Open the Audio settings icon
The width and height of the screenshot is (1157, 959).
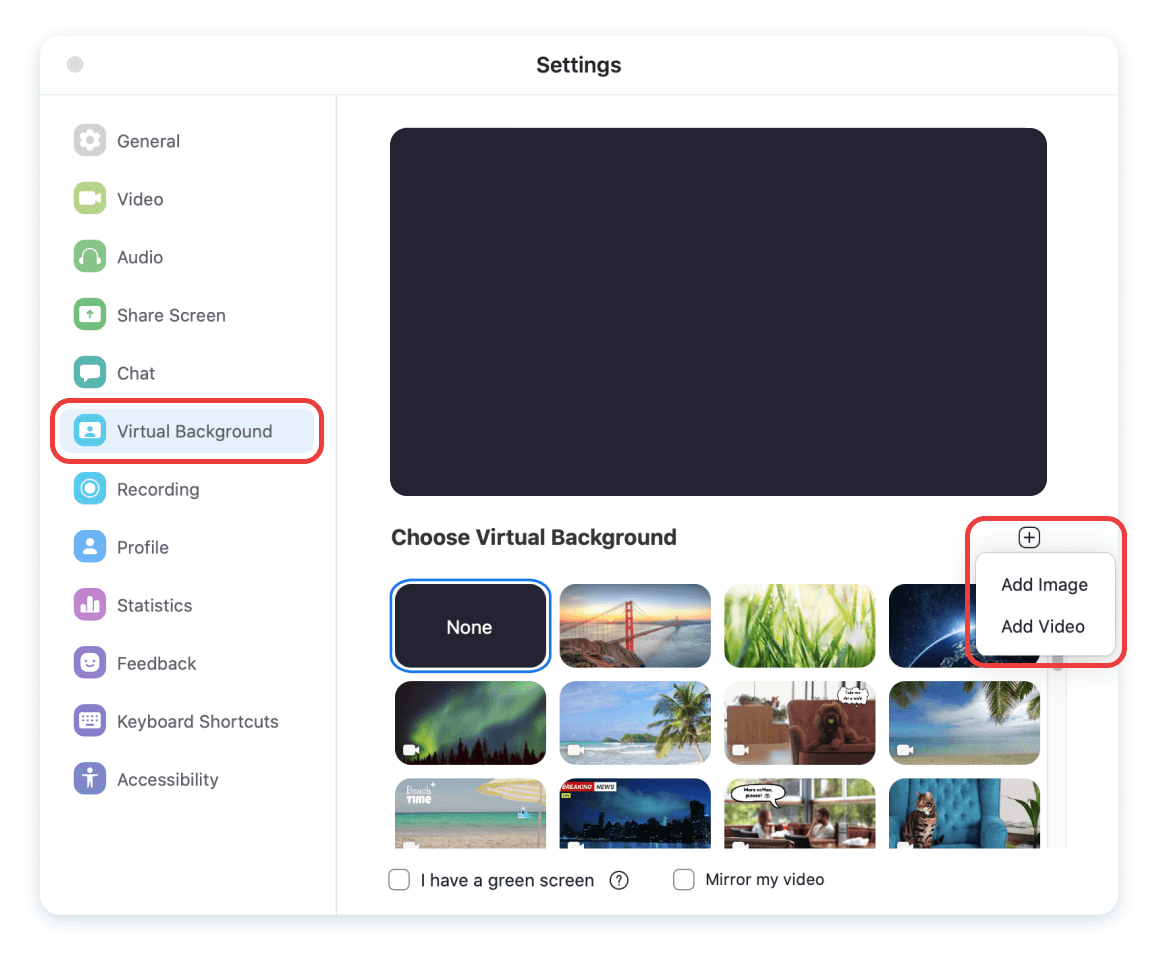89,256
